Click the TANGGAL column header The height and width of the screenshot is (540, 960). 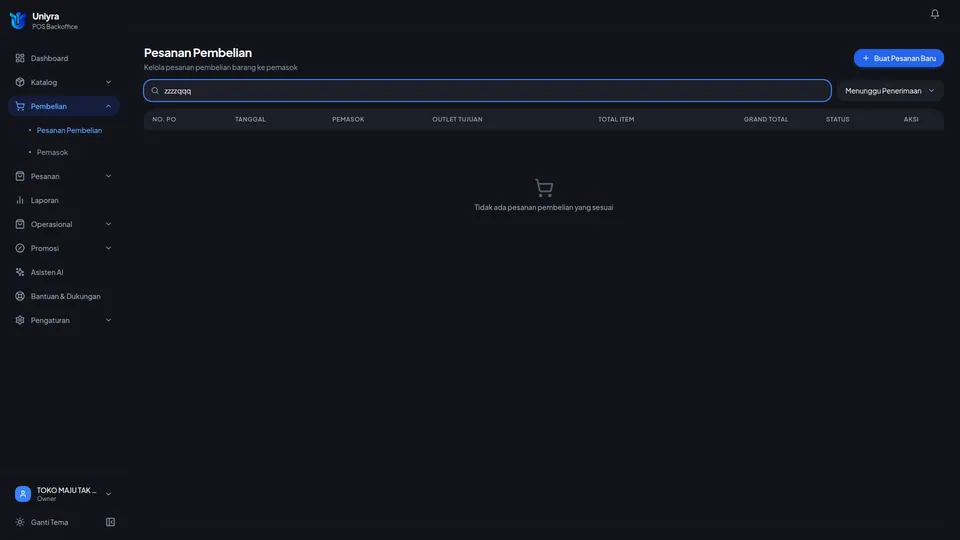[x=250, y=119]
